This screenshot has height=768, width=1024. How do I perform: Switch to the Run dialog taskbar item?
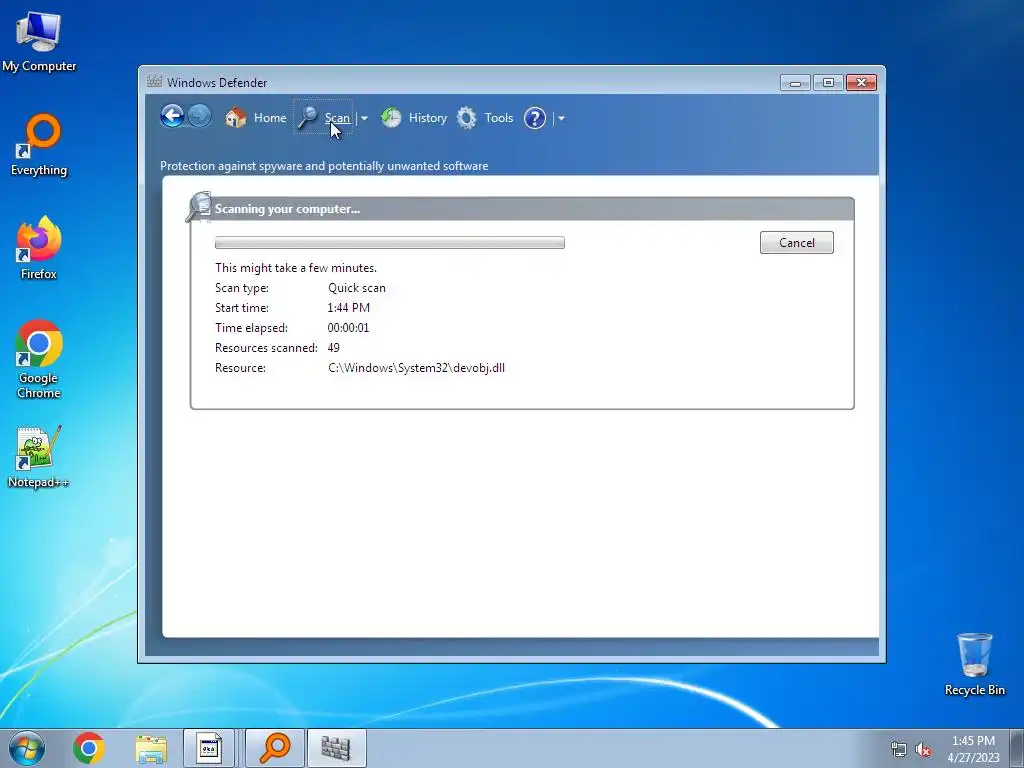click(209, 748)
